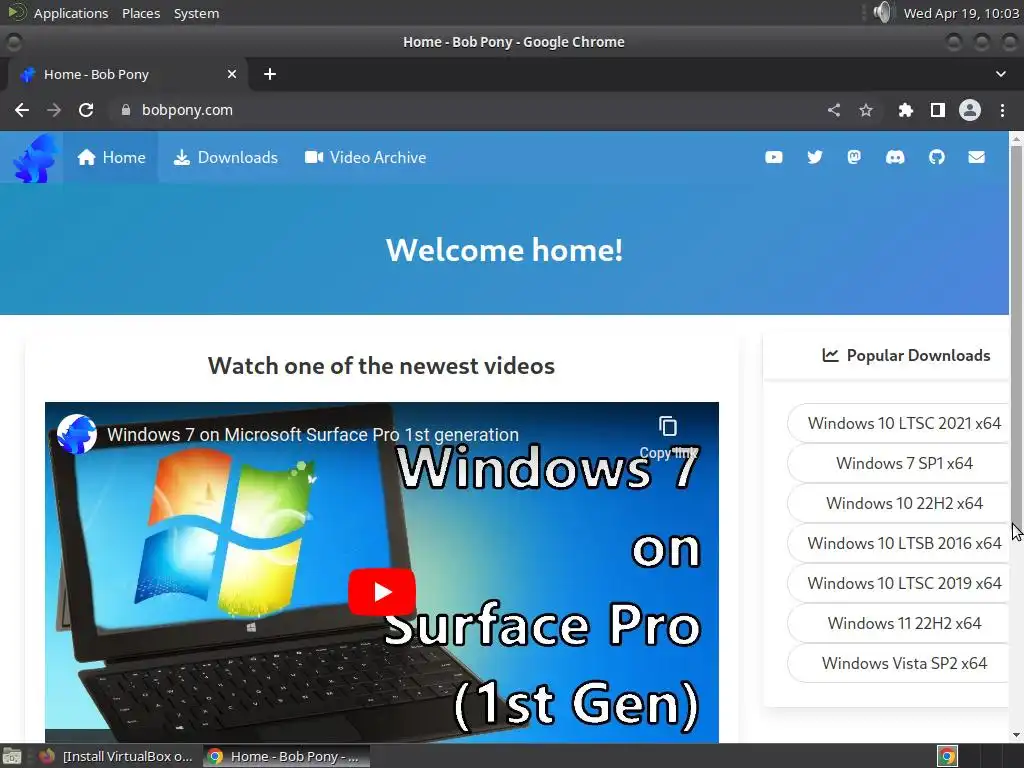Open the Downloads nav item
This screenshot has height=768, width=1024.
(x=225, y=157)
